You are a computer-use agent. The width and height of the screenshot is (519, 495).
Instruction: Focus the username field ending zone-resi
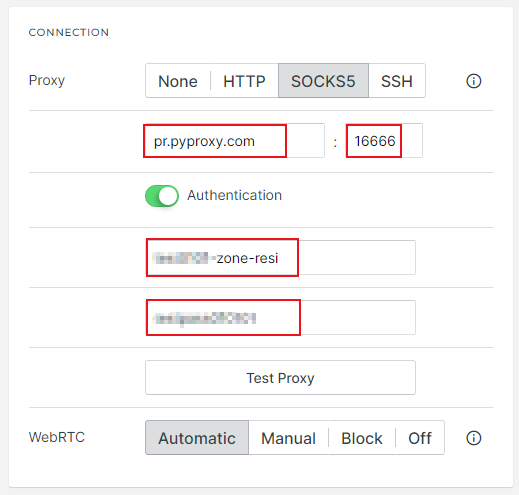[280, 257]
